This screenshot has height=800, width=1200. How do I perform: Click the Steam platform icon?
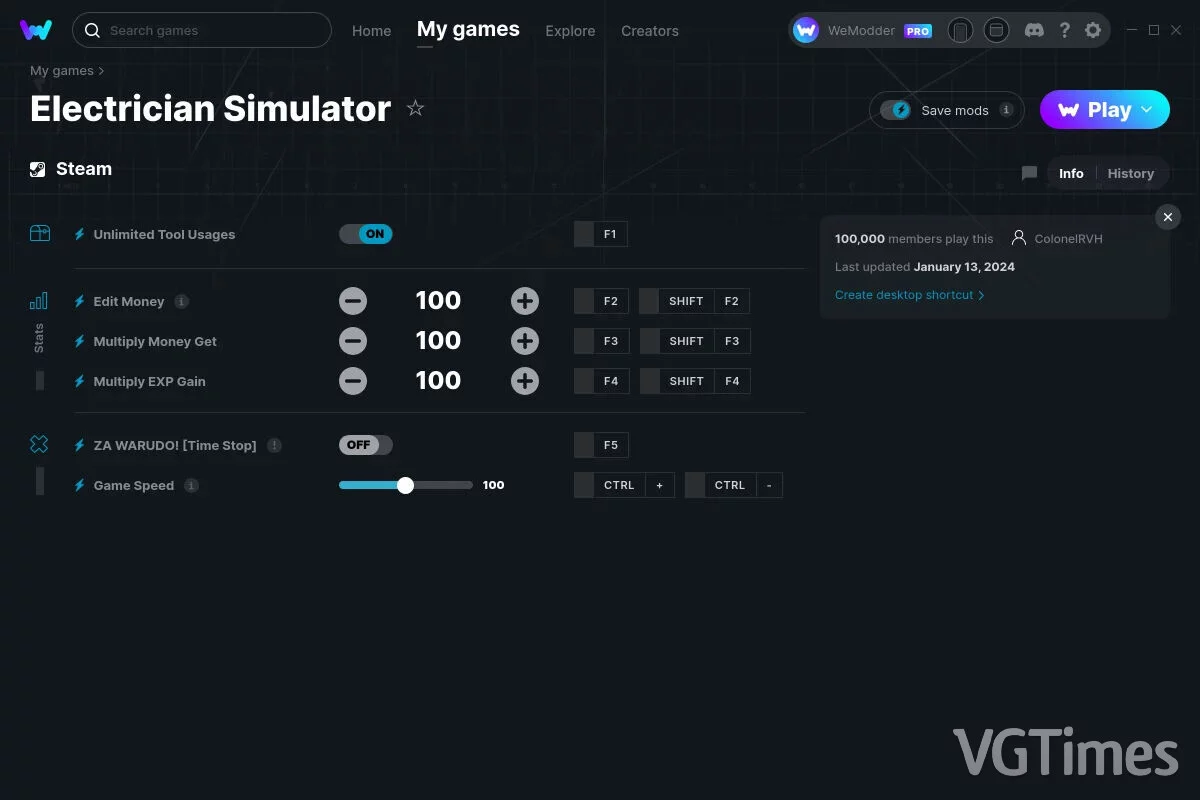pos(37,169)
